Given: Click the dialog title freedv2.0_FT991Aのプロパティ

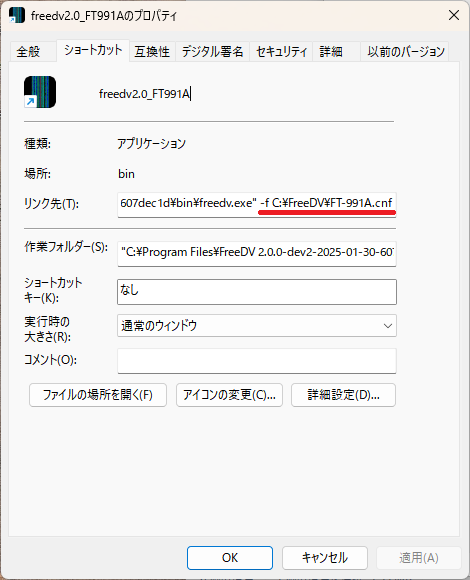Looking at the screenshot, I should pos(104,16).
